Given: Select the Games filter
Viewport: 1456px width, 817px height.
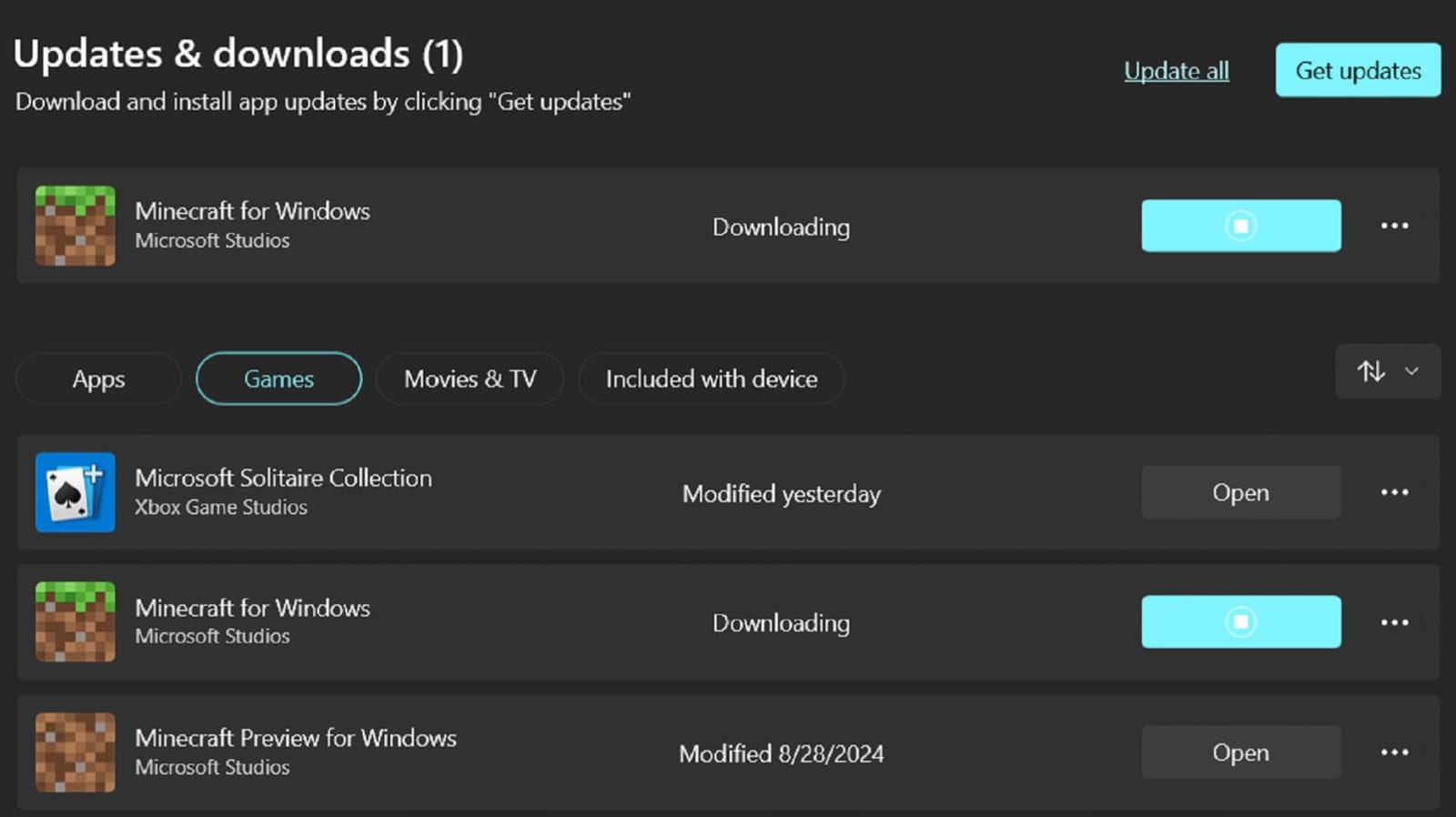Looking at the screenshot, I should tap(278, 378).
